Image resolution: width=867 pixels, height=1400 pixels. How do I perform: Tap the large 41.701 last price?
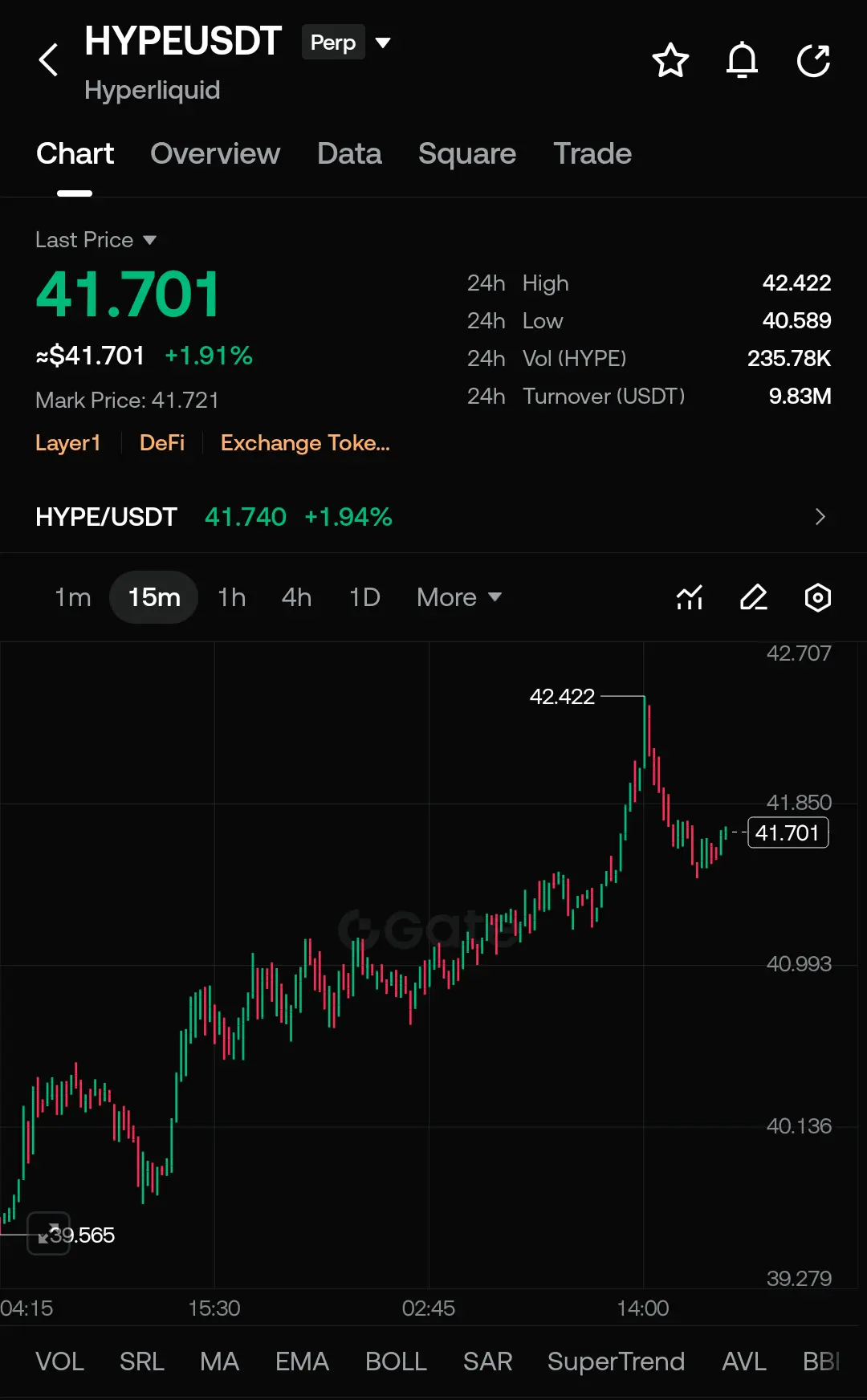[x=128, y=295]
